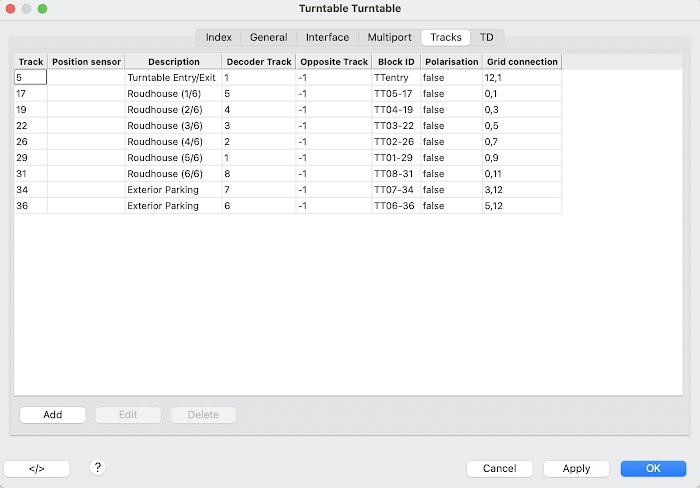Apply the turntable changes
The height and width of the screenshot is (488, 700).
pyautogui.click(x=576, y=468)
